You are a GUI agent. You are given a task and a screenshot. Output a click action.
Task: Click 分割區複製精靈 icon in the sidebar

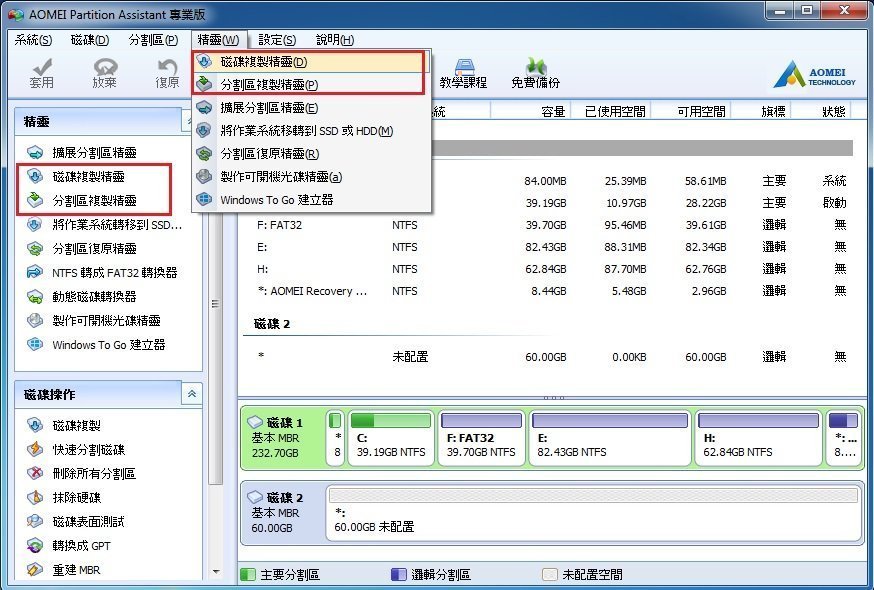tap(35, 200)
